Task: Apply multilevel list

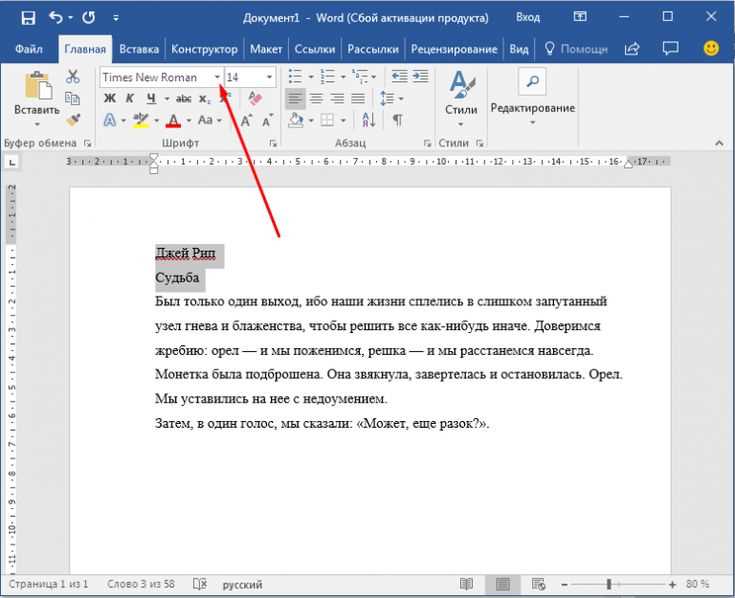Action: [x=360, y=76]
